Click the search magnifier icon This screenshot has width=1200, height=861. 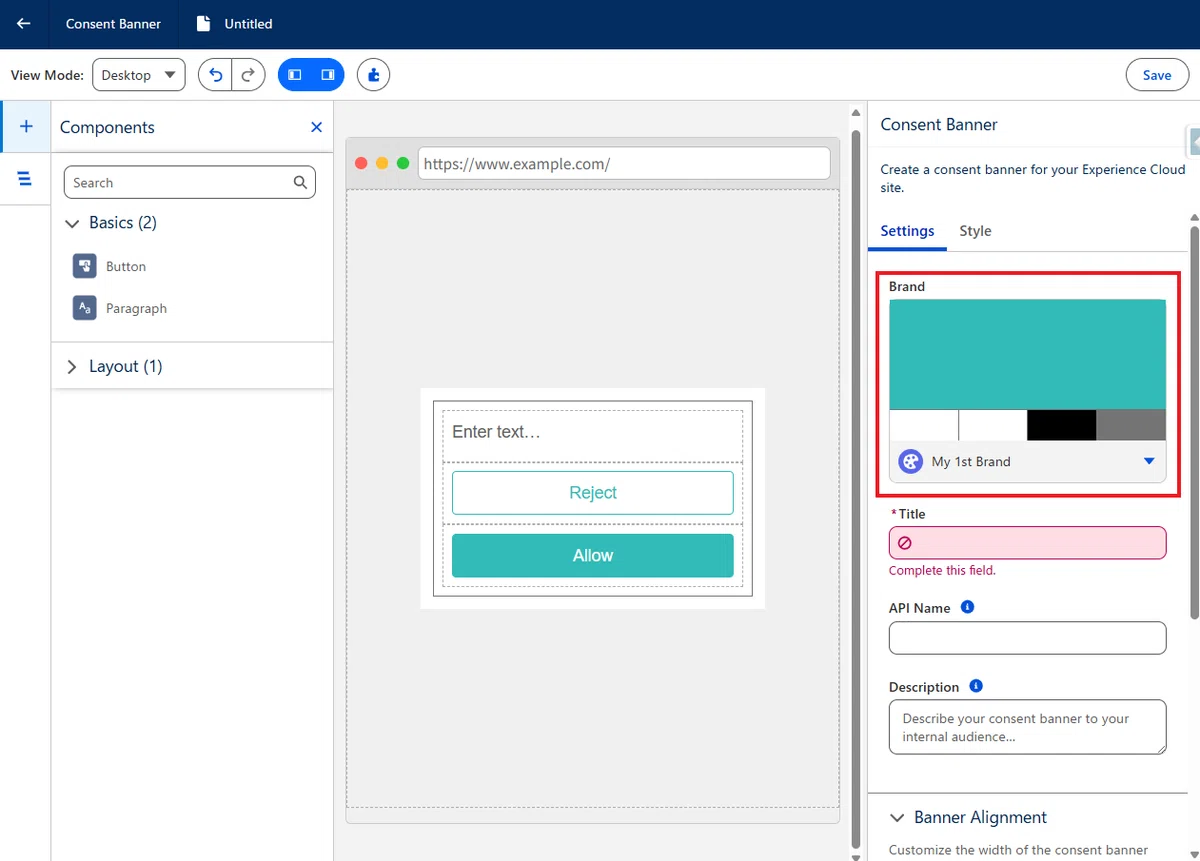pyautogui.click(x=300, y=183)
